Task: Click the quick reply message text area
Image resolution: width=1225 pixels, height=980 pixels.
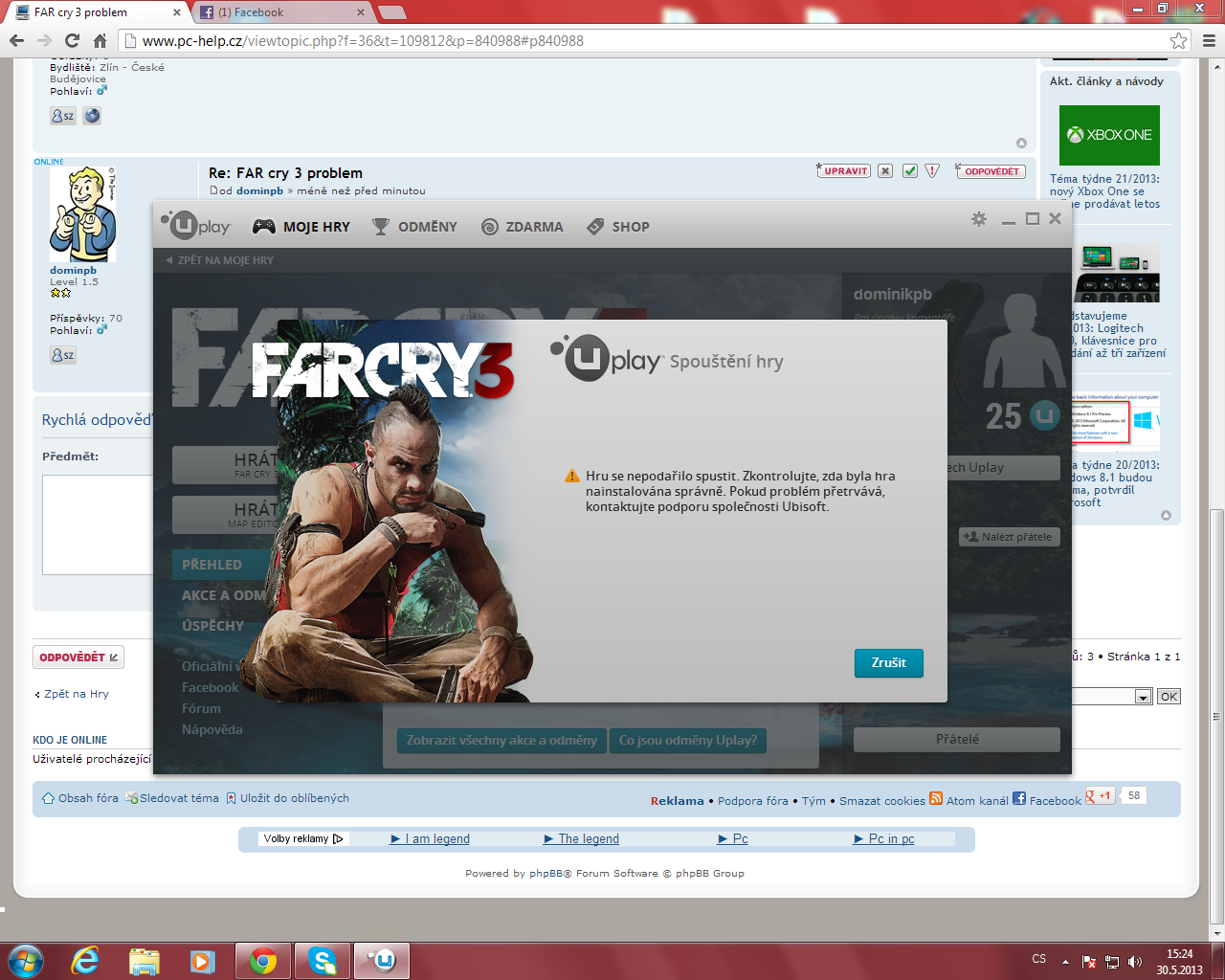Action: click(x=98, y=524)
